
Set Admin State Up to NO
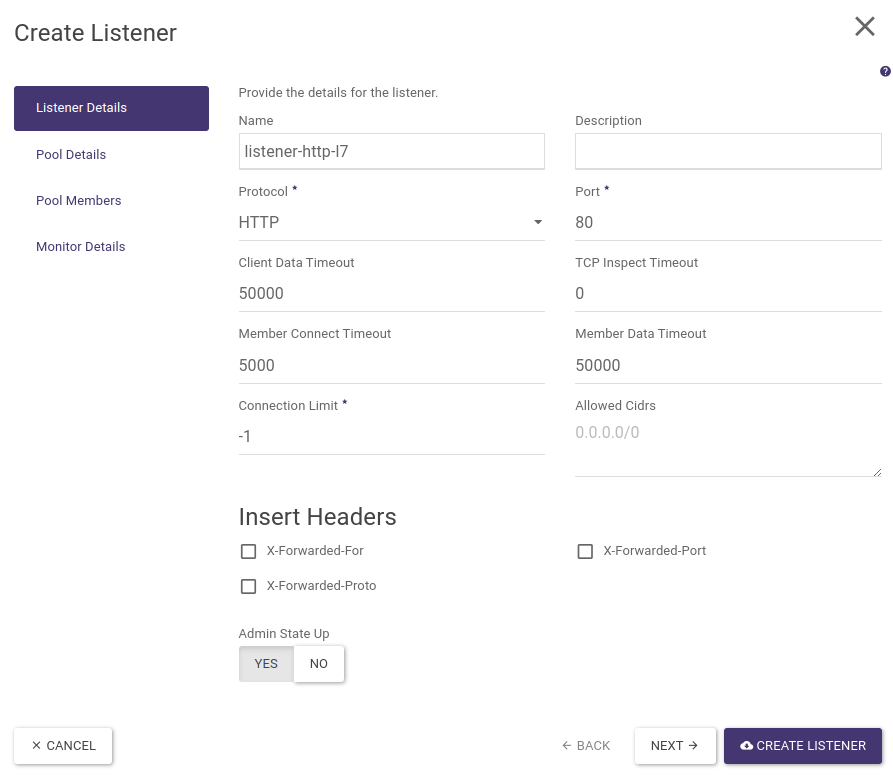pyautogui.click(x=318, y=664)
